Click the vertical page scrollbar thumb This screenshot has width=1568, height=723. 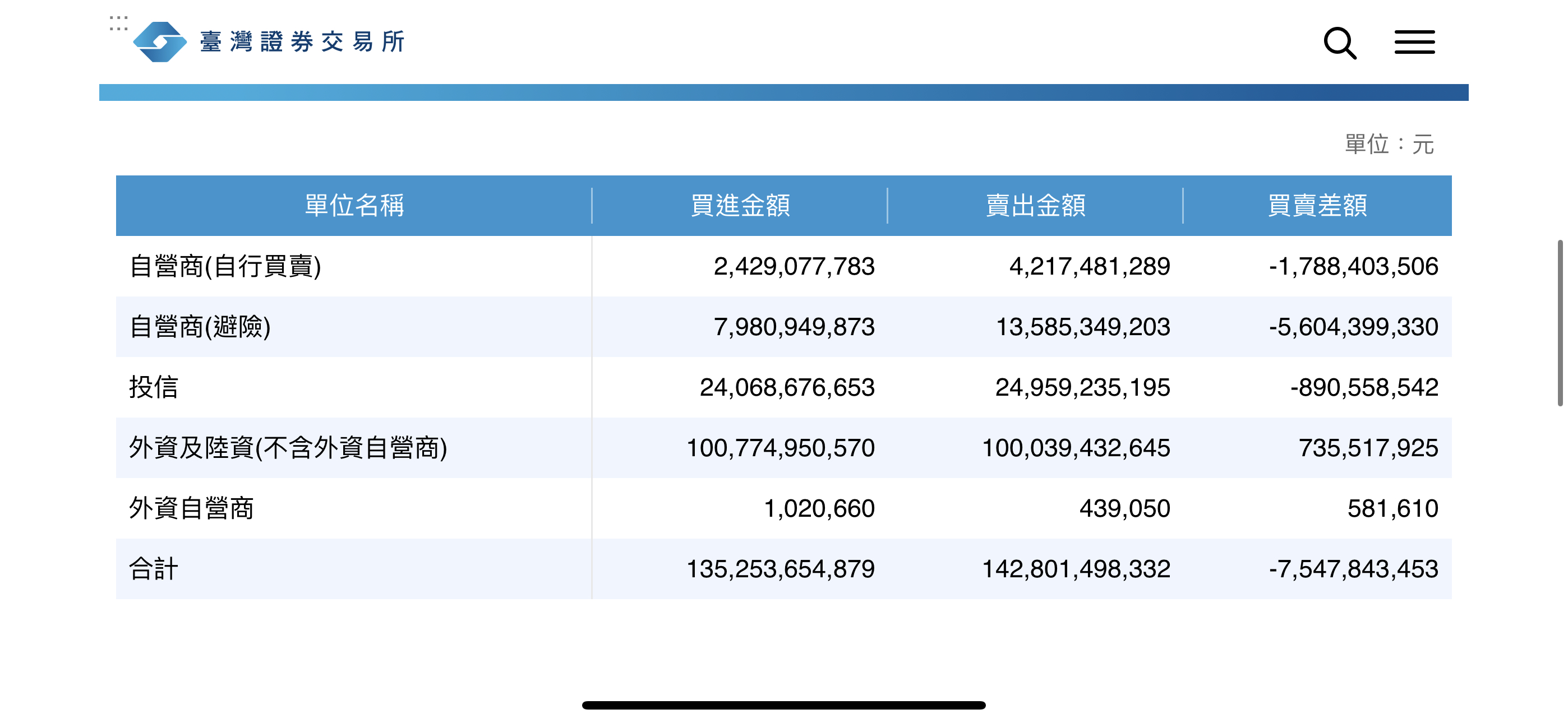coord(1560,323)
